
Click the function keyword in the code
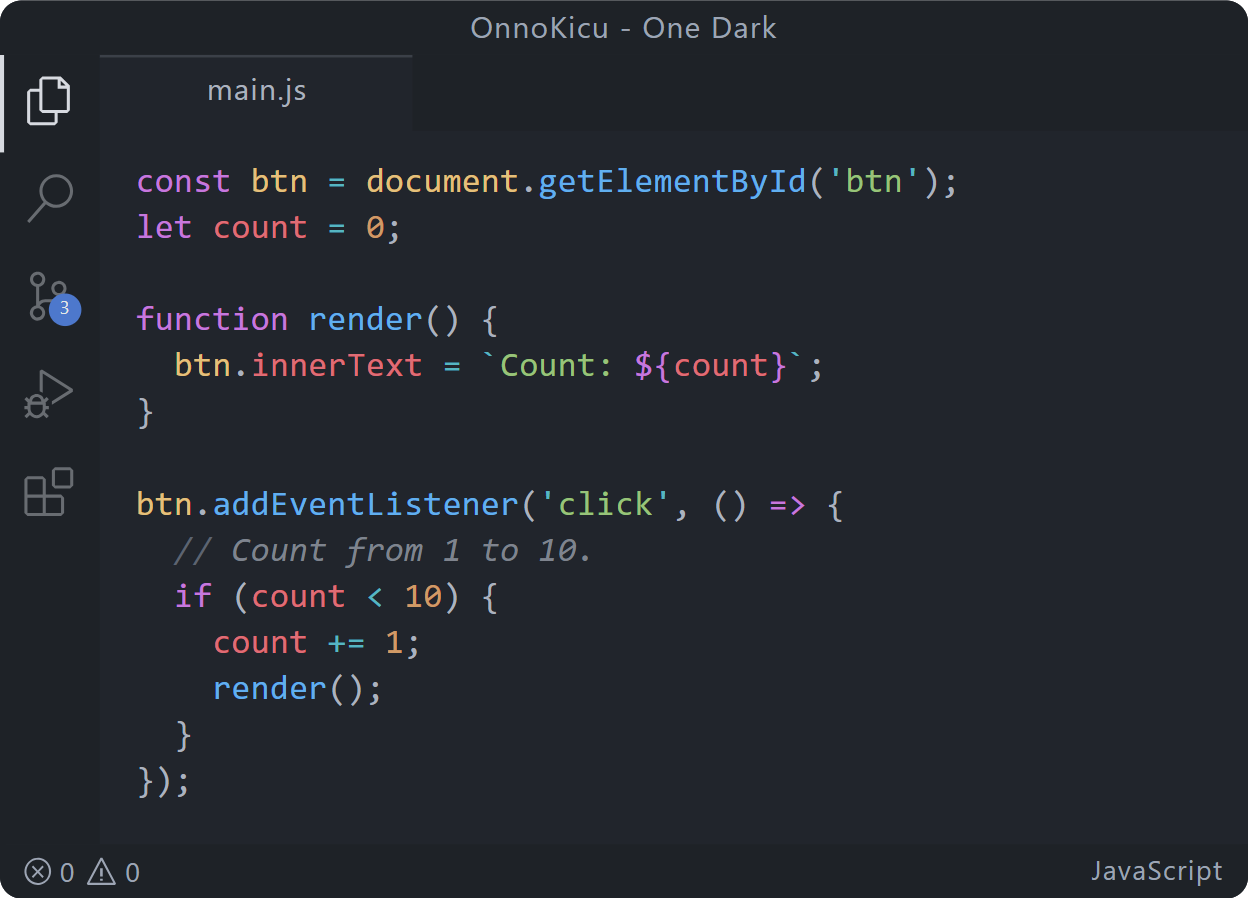click(x=212, y=320)
